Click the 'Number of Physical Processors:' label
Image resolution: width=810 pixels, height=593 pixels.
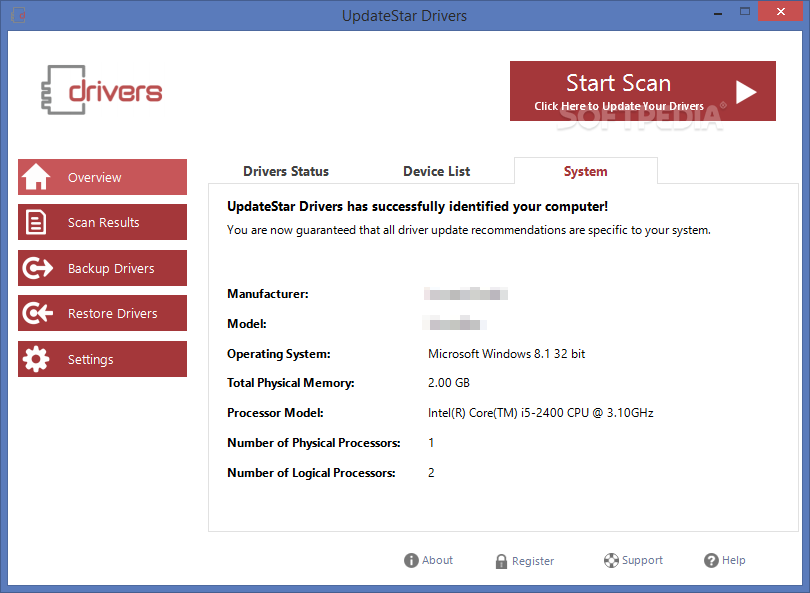click(x=314, y=443)
